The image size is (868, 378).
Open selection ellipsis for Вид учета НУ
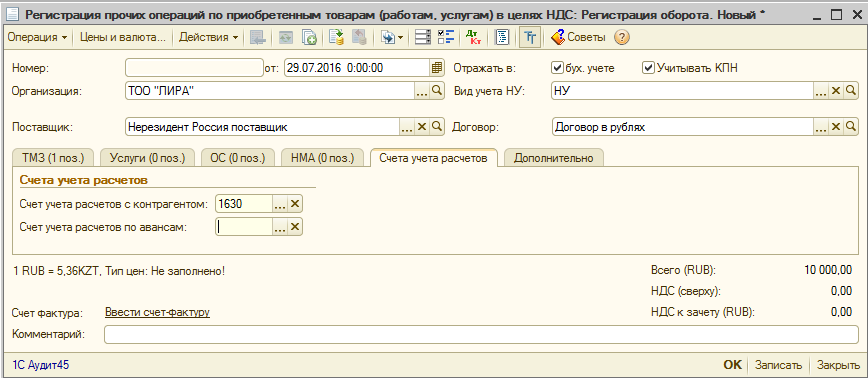(x=820, y=91)
